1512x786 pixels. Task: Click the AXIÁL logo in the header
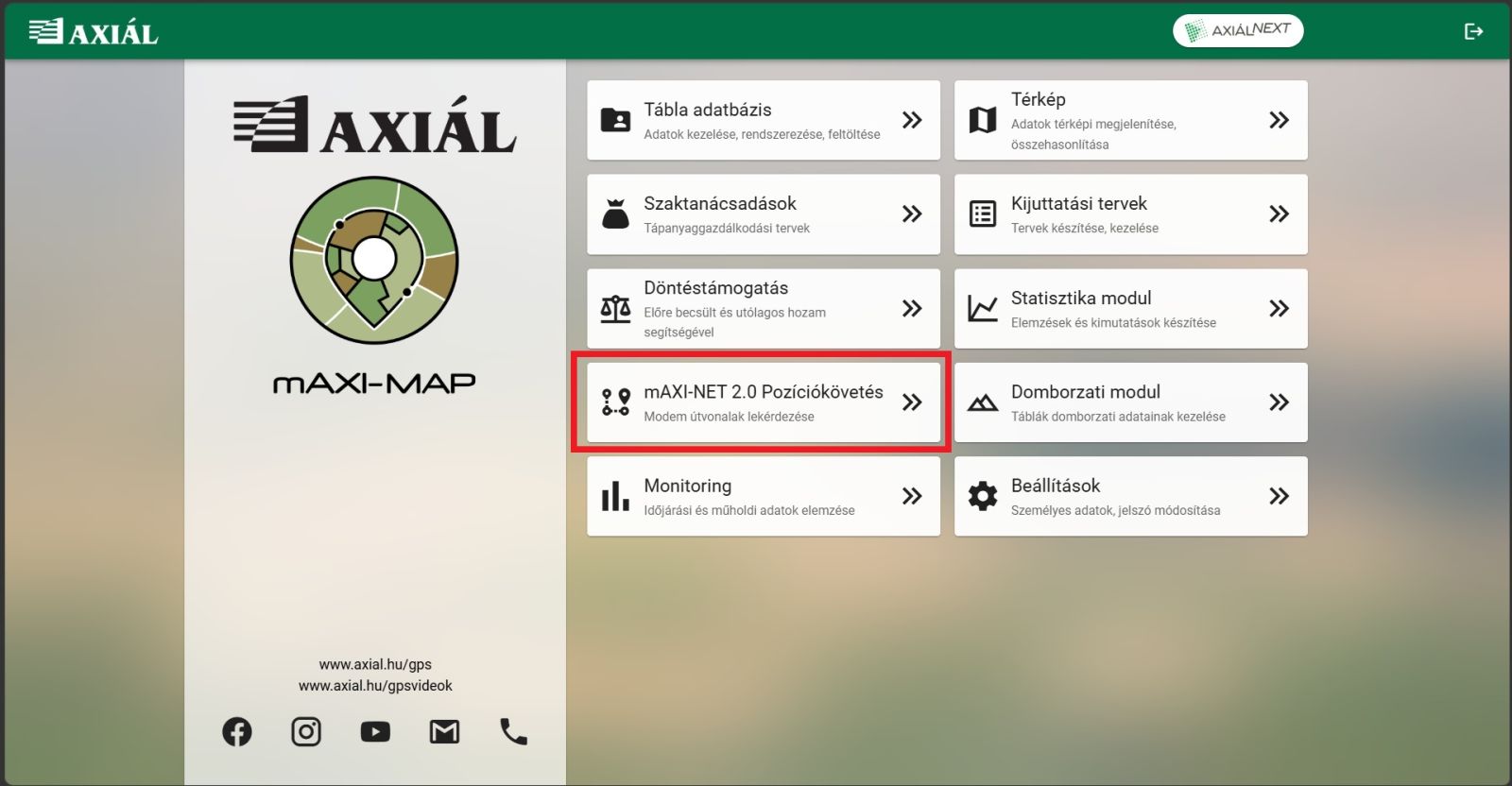94,31
